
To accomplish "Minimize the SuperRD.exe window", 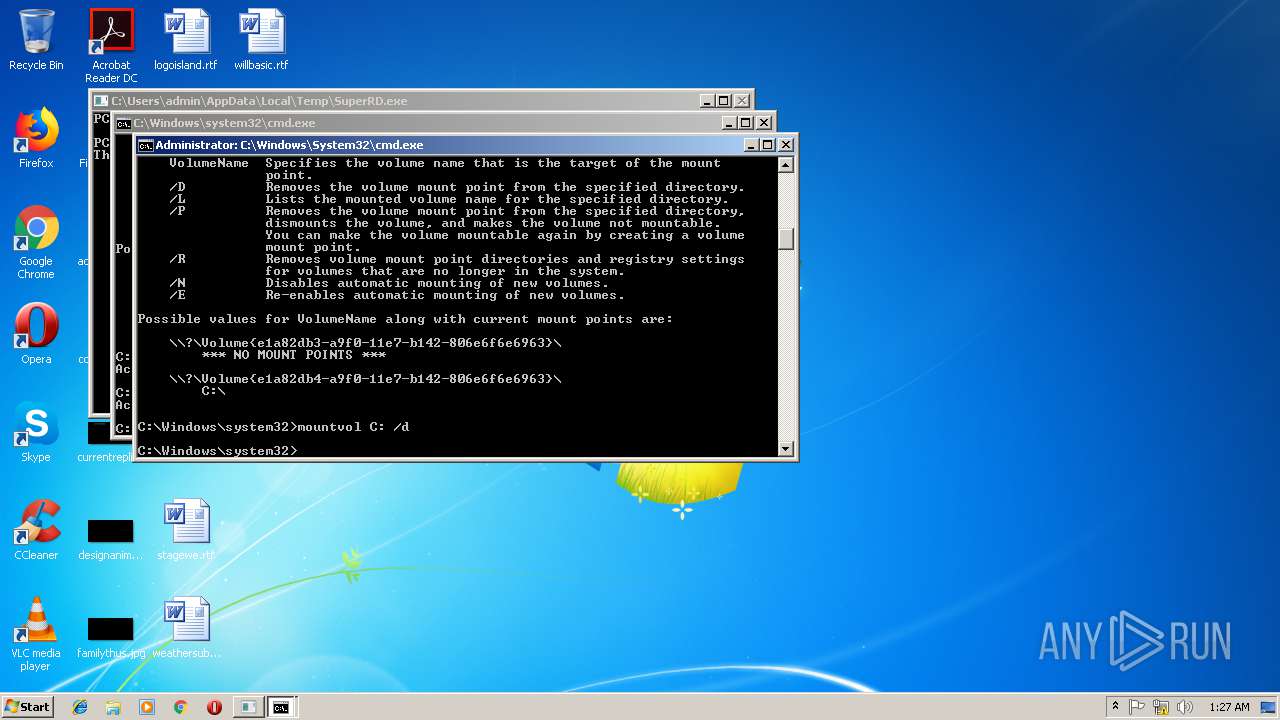I will pyautogui.click(x=706, y=101).
